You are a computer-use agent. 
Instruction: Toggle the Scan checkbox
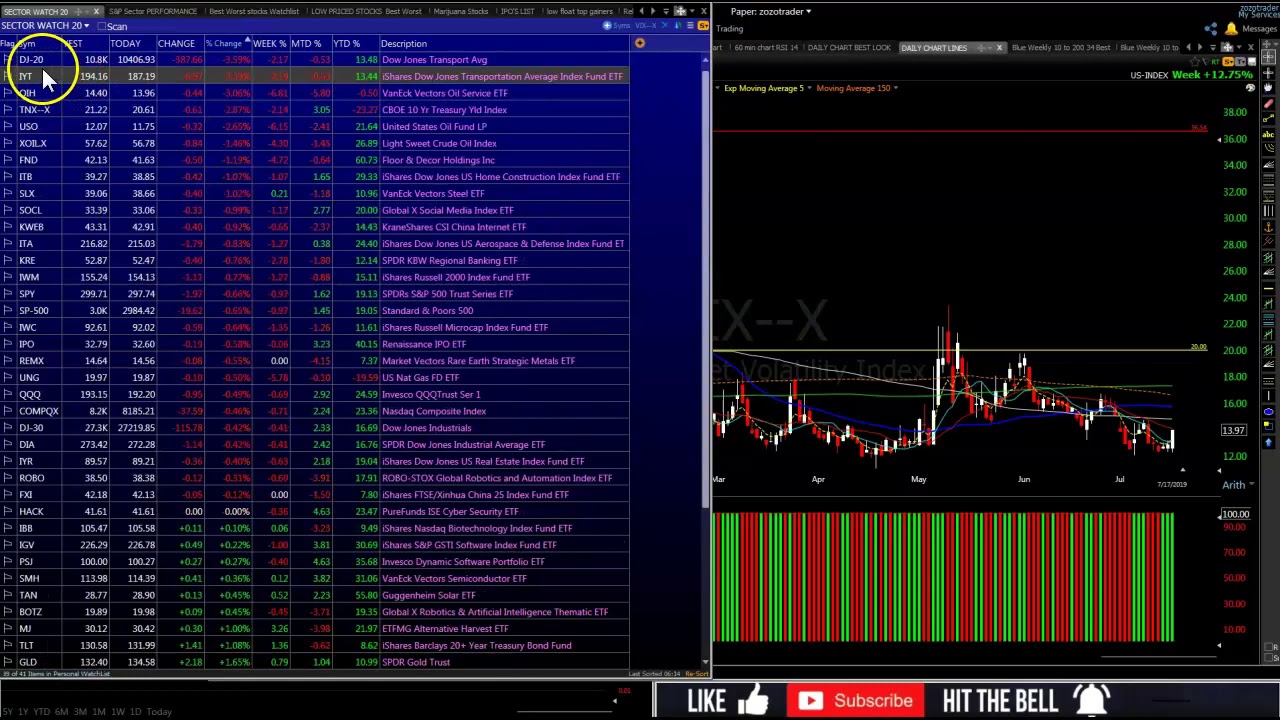point(101,26)
